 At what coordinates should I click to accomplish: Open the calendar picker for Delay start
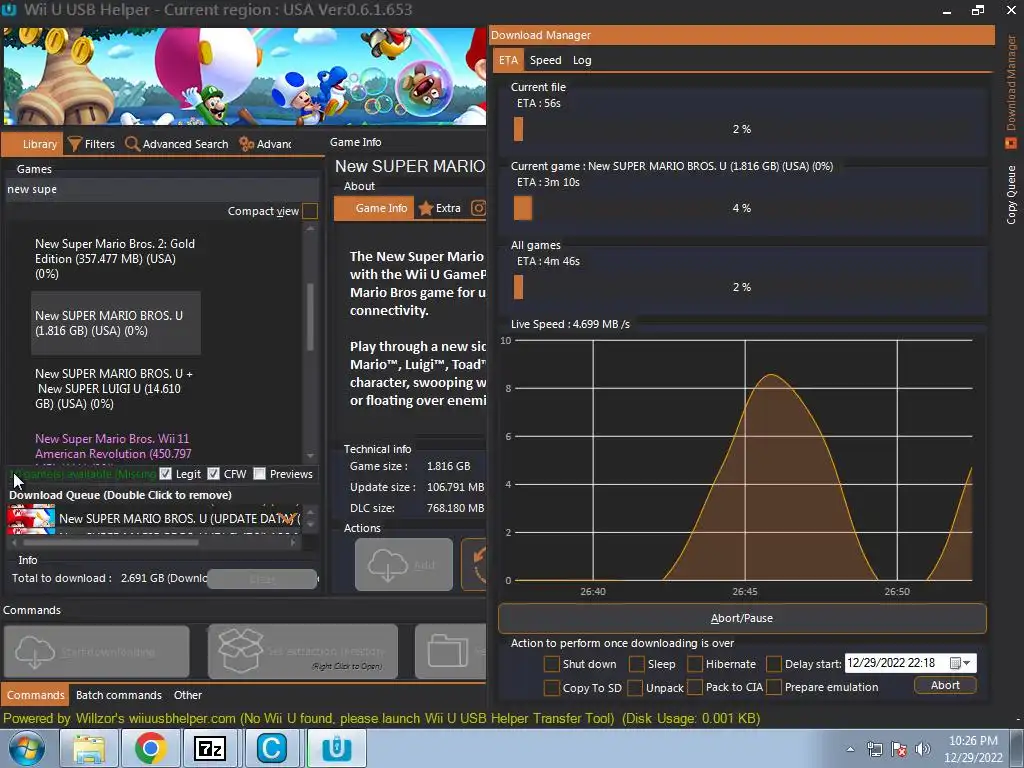pos(955,663)
